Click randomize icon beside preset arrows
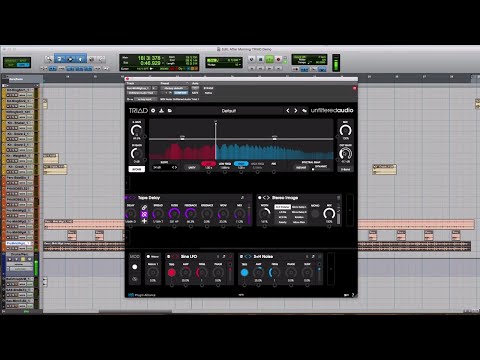This screenshot has width=480, height=360. point(304,110)
